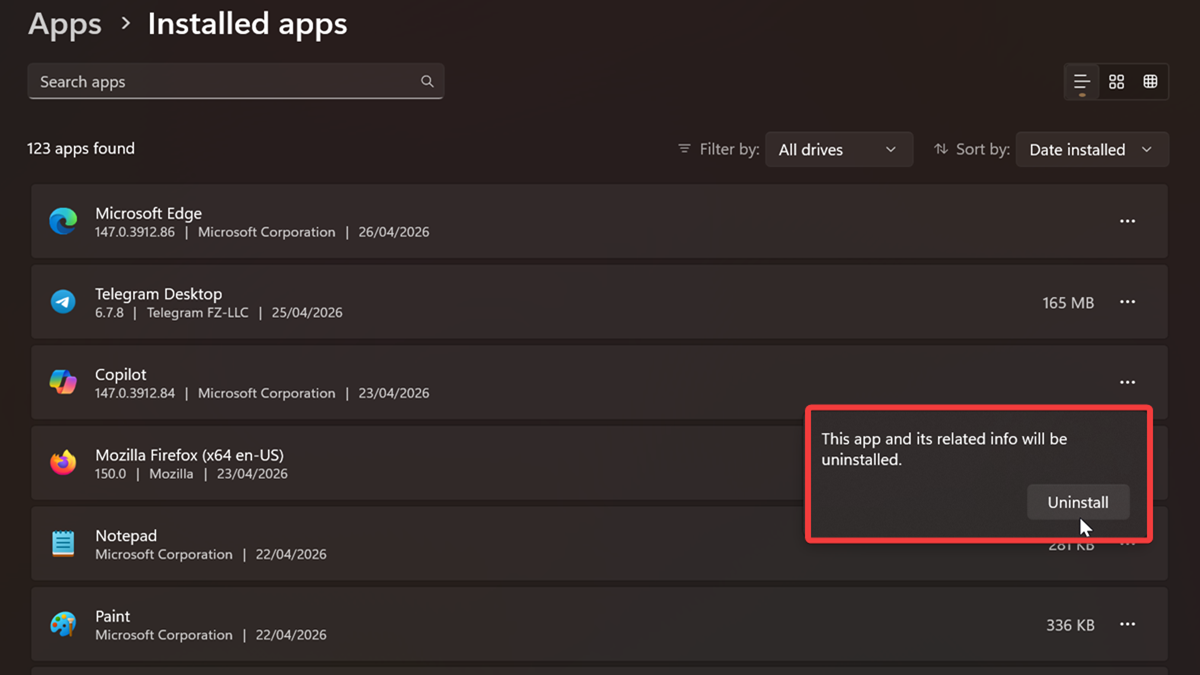Viewport: 1200px width, 675px height.
Task: Switch to list view layout
Action: tap(1082, 82)
